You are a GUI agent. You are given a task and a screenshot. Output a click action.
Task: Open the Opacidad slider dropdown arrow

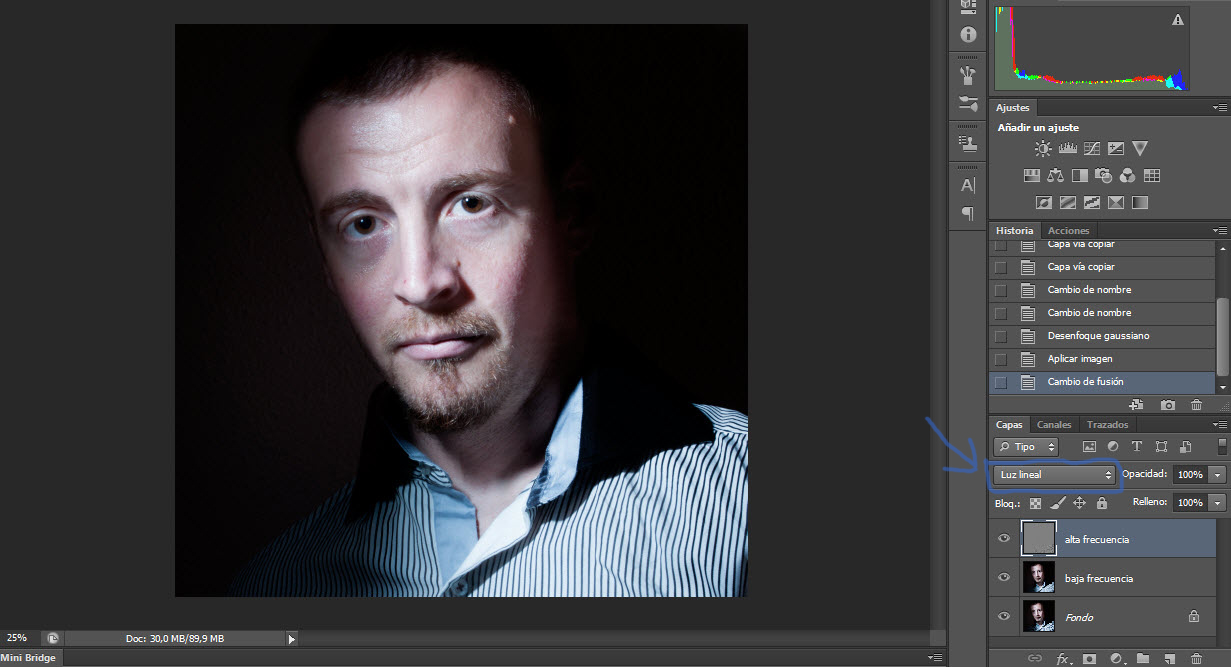coord(1218,475)
